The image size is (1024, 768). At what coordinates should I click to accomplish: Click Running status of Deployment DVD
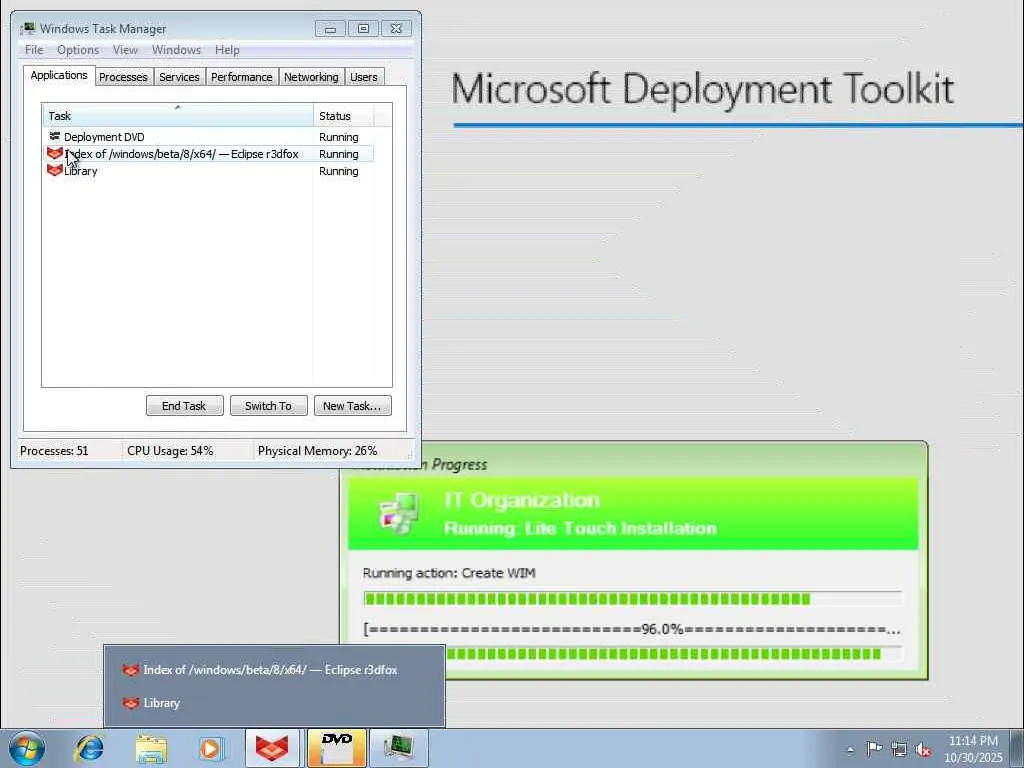click(x=338, y=137)
